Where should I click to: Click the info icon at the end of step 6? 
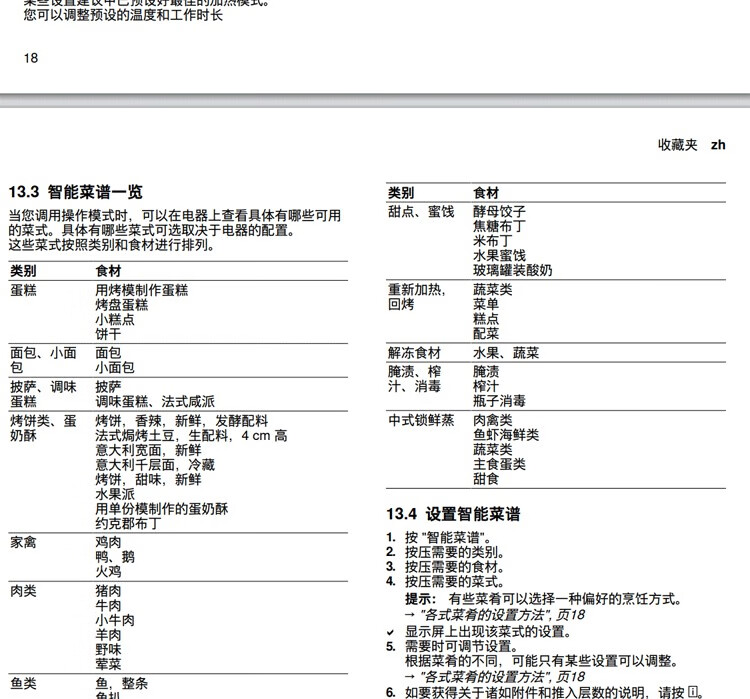coord(693,692)
